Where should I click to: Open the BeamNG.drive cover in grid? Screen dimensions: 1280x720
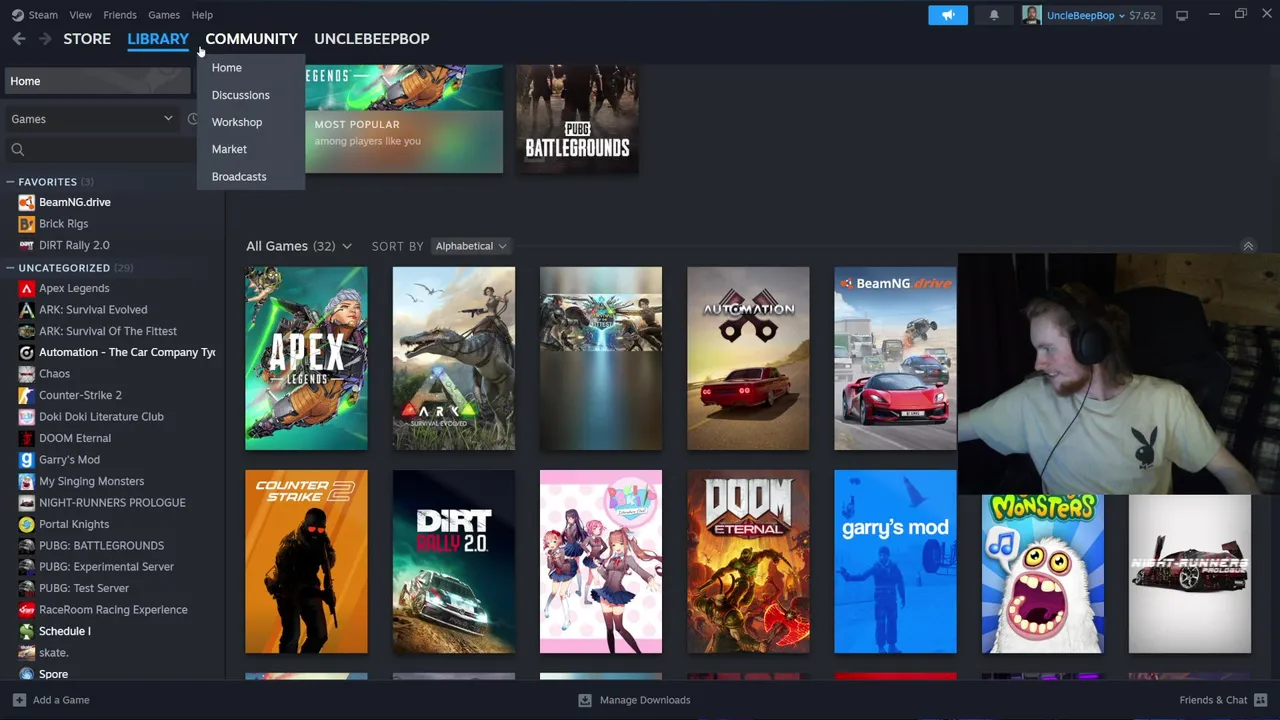(x=895, y=358)
